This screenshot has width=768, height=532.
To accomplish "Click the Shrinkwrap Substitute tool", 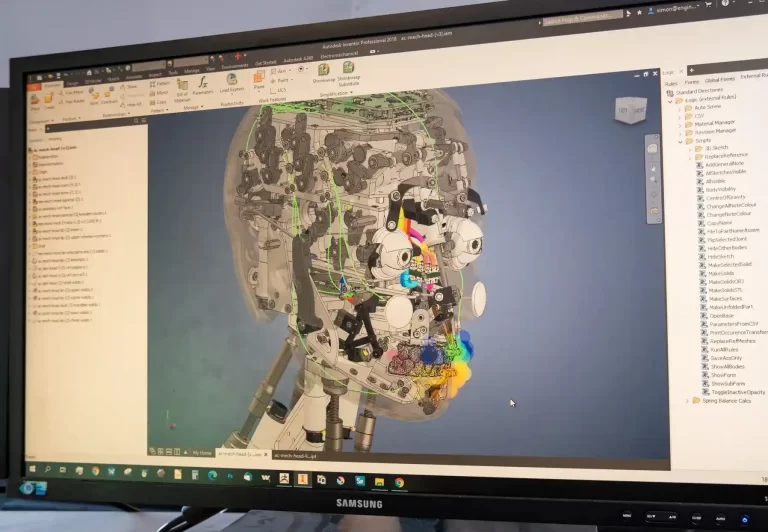I will [x=349, y=73].
